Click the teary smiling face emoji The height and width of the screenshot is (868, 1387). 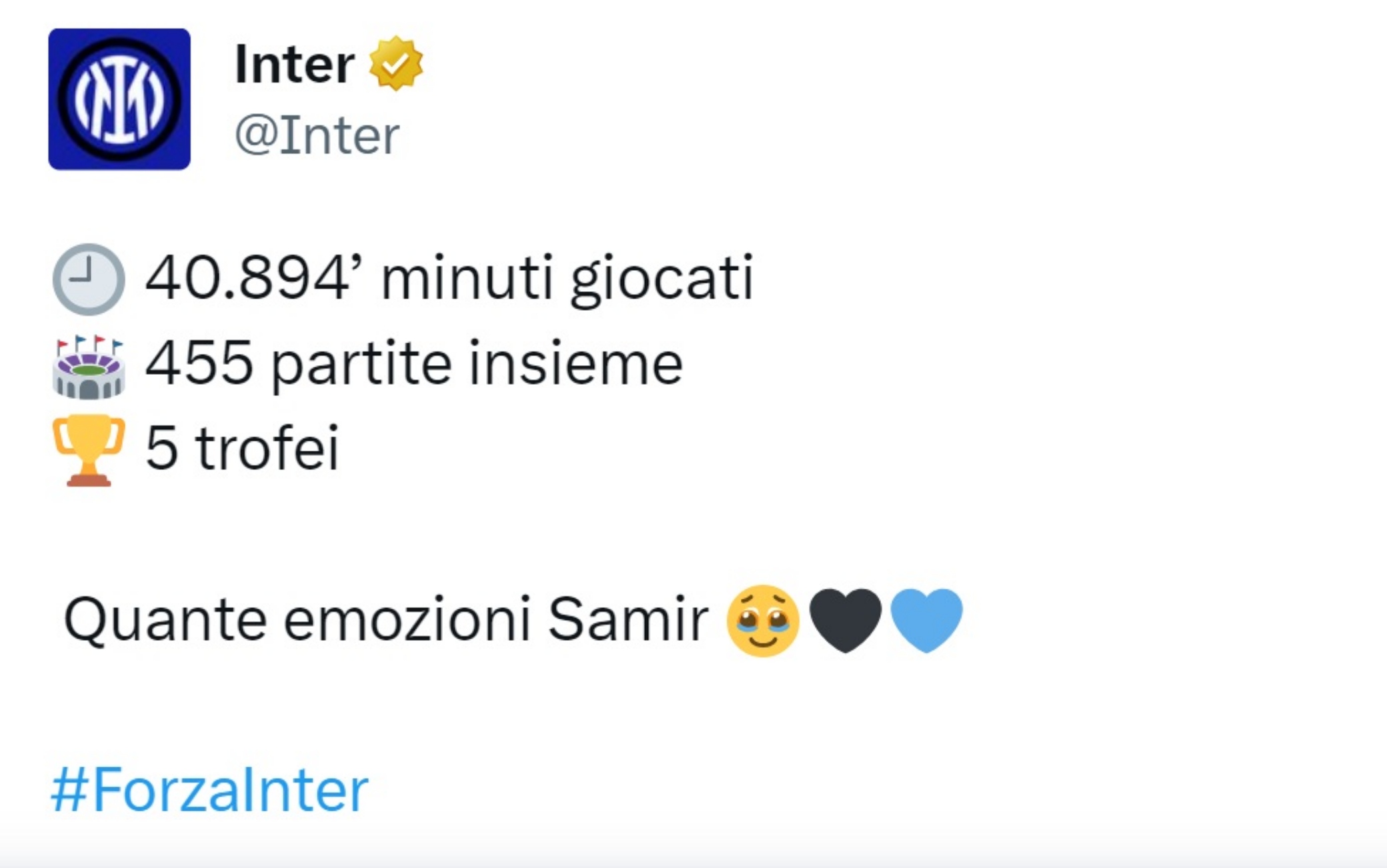coord(763,621)
